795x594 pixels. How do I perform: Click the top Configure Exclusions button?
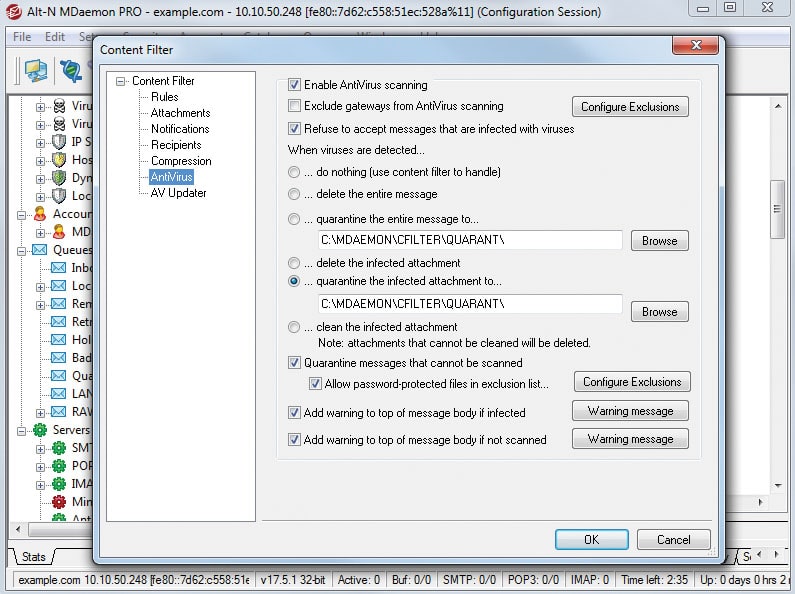(x=630, y=107)
